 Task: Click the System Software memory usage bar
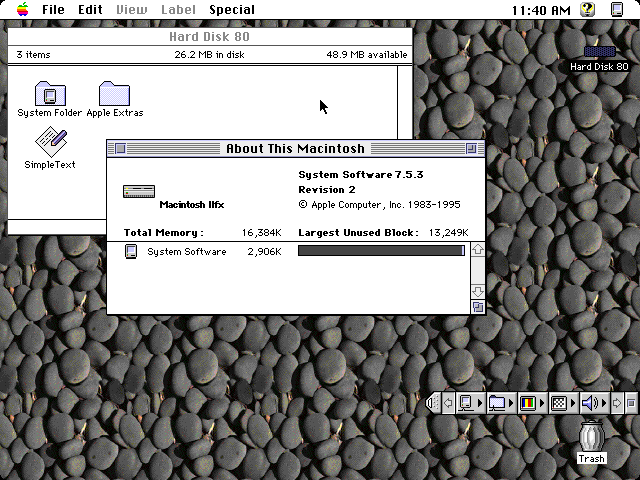(x=381, y=251)
